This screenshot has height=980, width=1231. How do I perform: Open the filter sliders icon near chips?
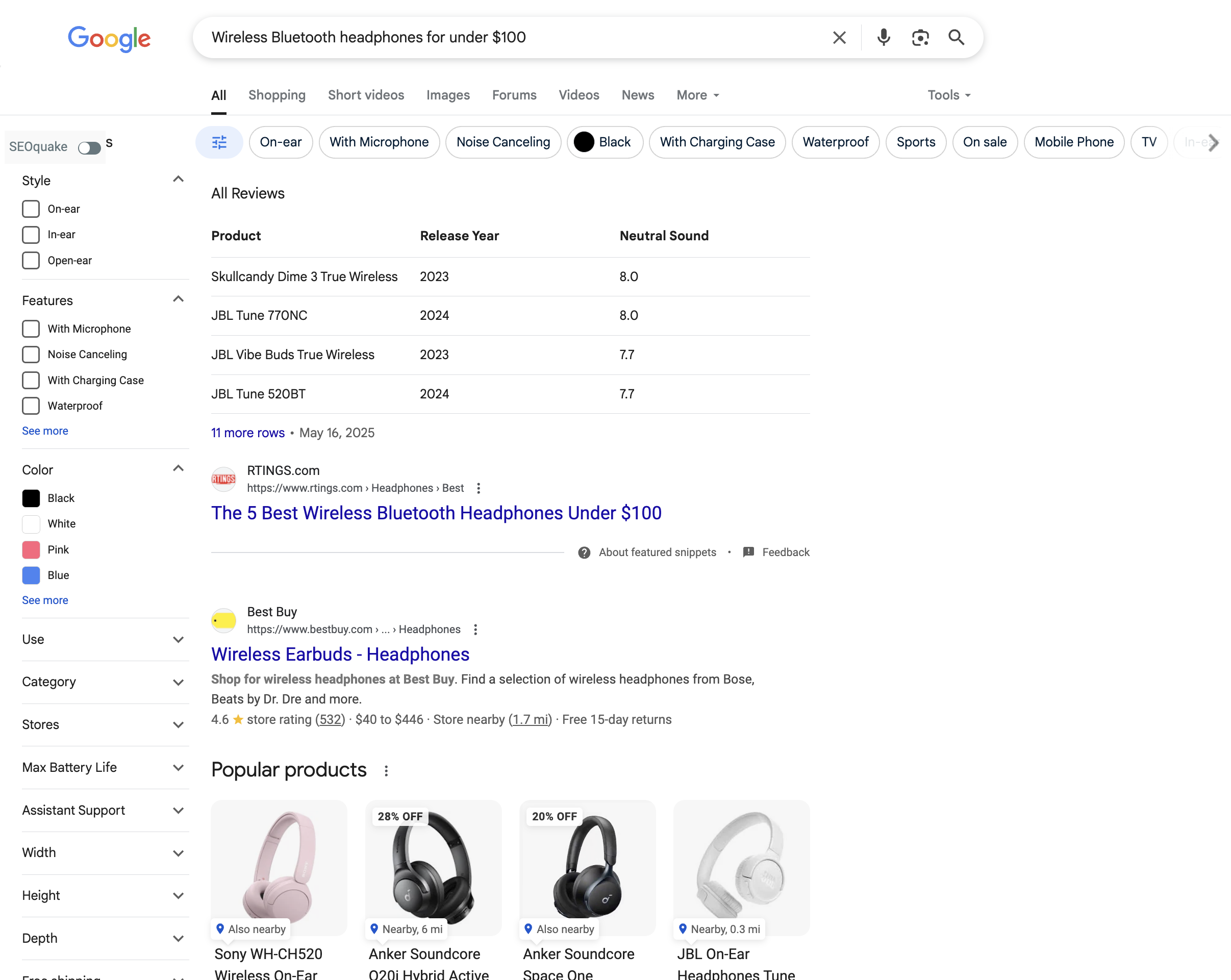219,142
